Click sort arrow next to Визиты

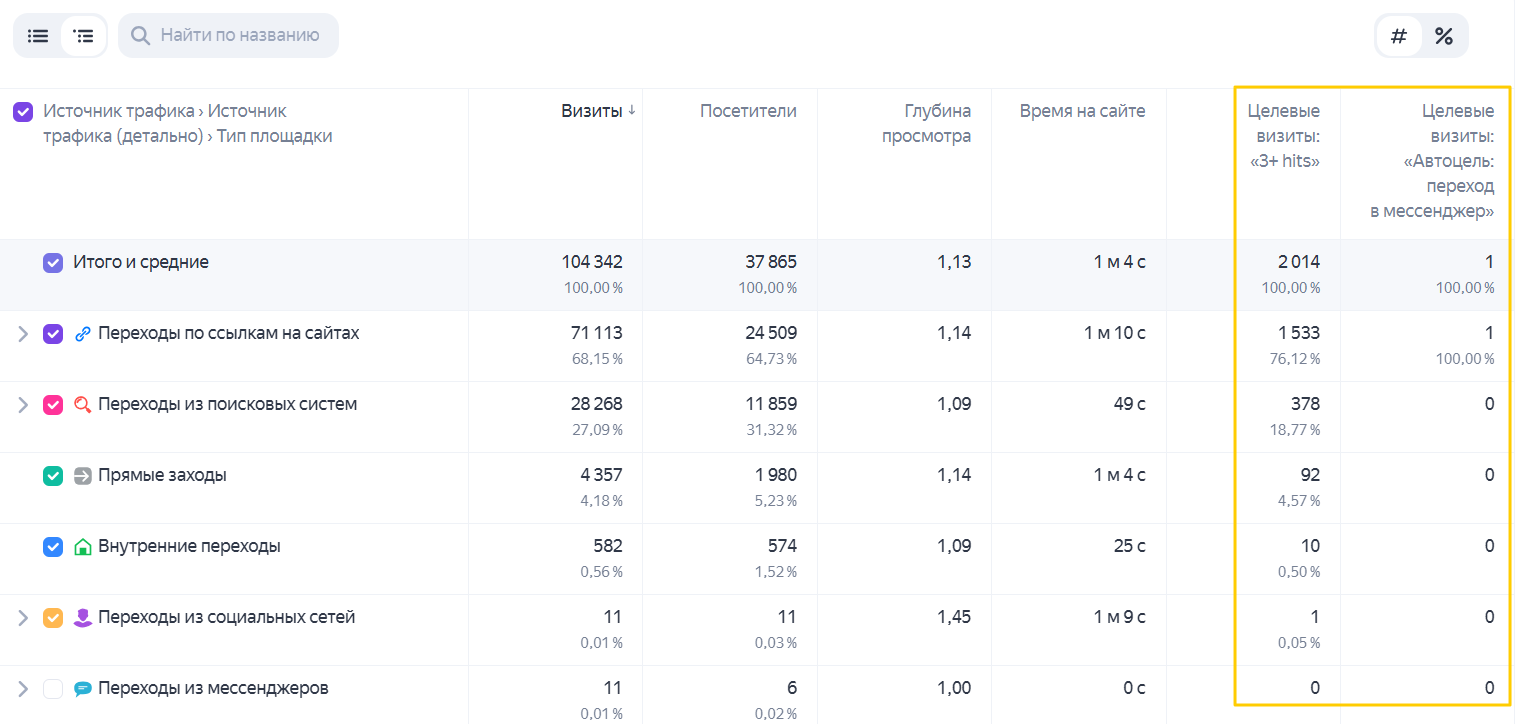click(x=631, y=111)
